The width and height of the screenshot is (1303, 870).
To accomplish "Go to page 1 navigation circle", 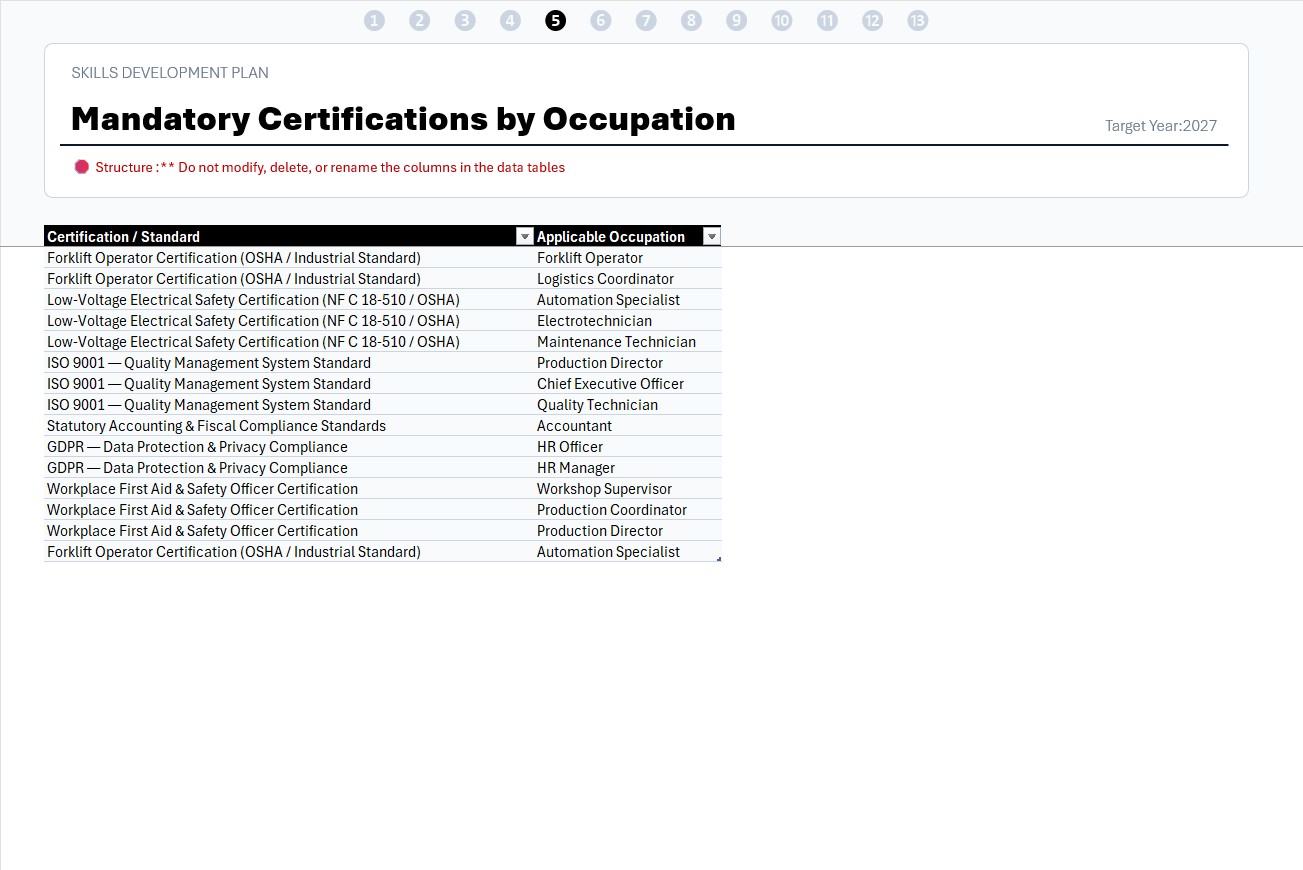I will click(374, 21).
